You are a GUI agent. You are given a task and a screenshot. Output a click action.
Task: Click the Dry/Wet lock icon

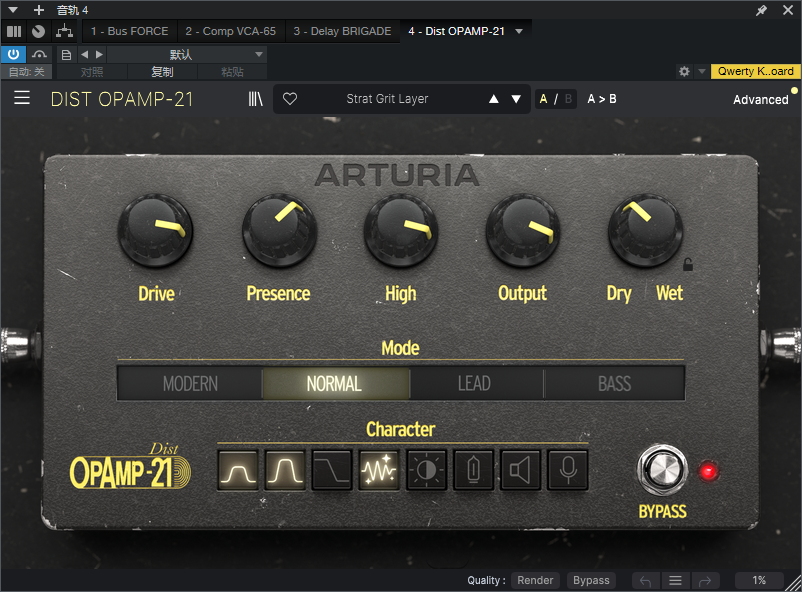point(688,265)
